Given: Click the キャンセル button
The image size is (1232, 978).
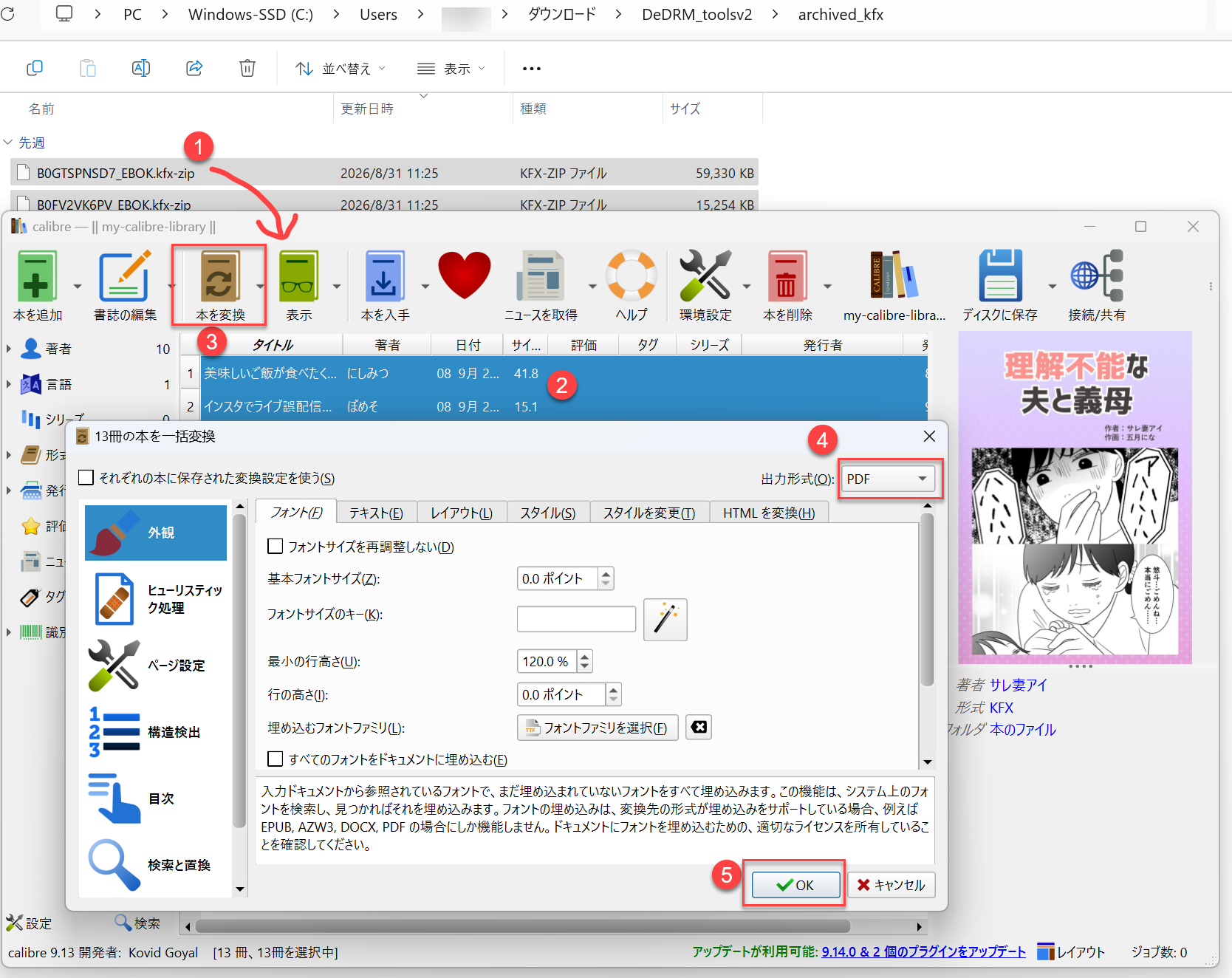Looking at the screenshot, I should coord(892,885).
